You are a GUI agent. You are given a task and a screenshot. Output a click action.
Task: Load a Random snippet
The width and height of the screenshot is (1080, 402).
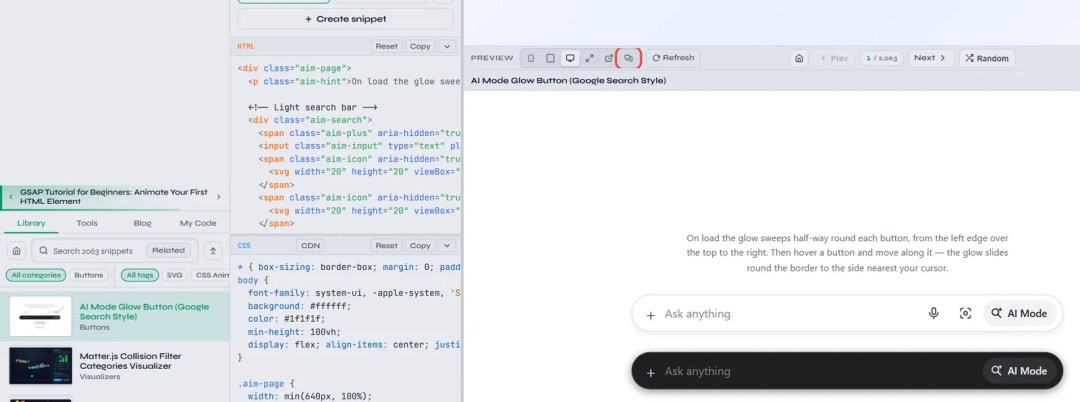pos(987,59)
